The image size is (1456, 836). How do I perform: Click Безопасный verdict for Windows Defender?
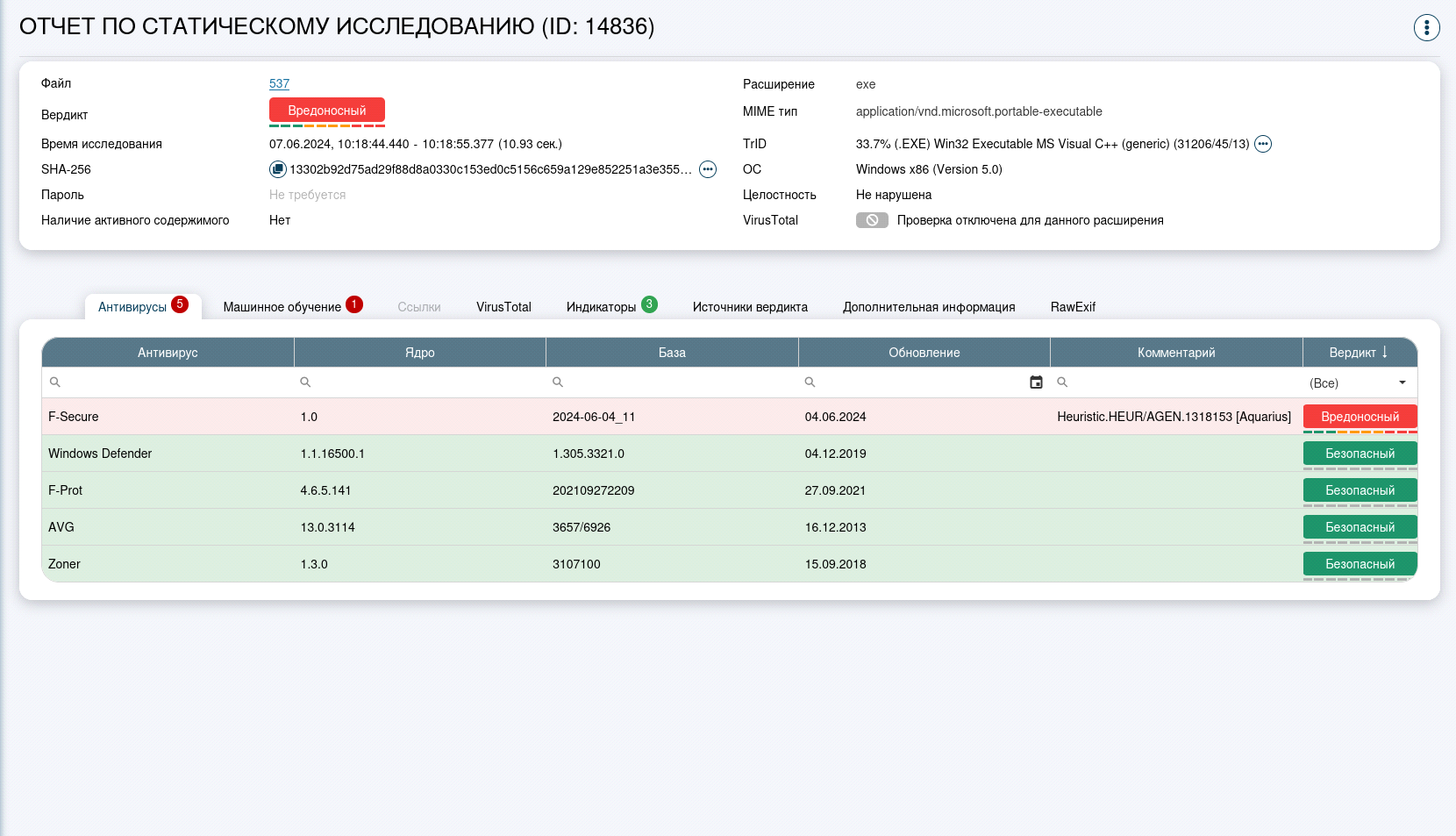coord(1360,454)
